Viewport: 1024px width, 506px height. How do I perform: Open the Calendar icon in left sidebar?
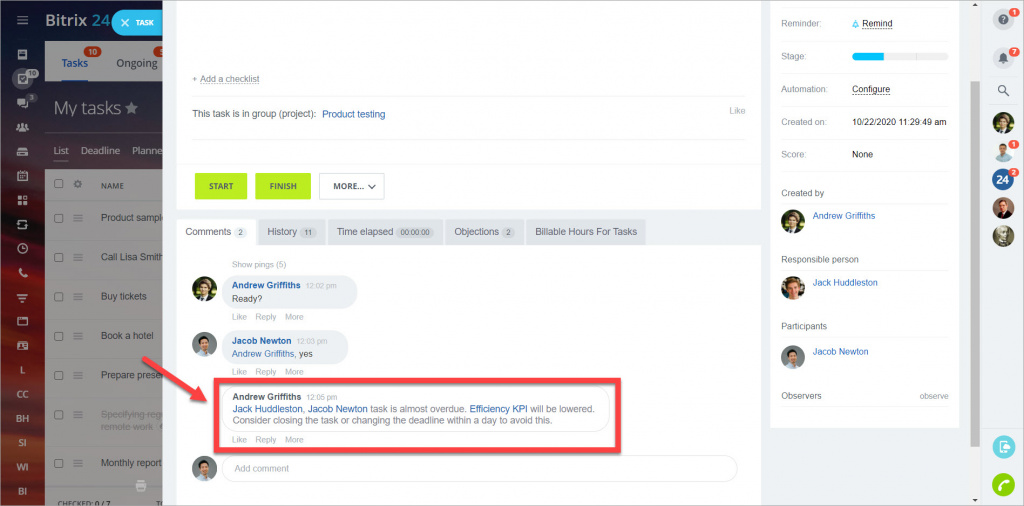[22, 175]
